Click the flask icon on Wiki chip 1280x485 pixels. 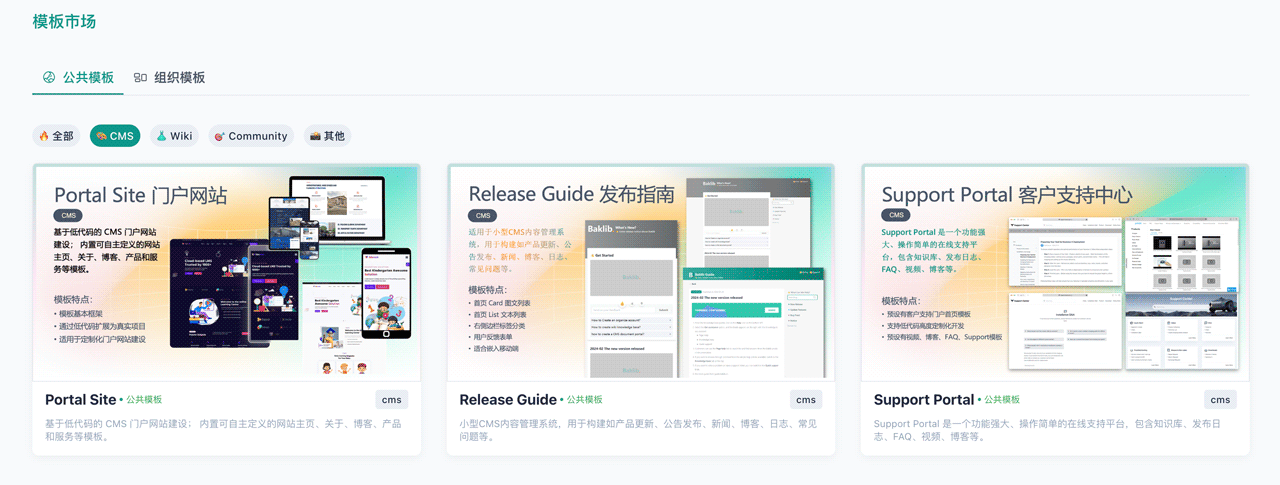click(x=161, y=136)
